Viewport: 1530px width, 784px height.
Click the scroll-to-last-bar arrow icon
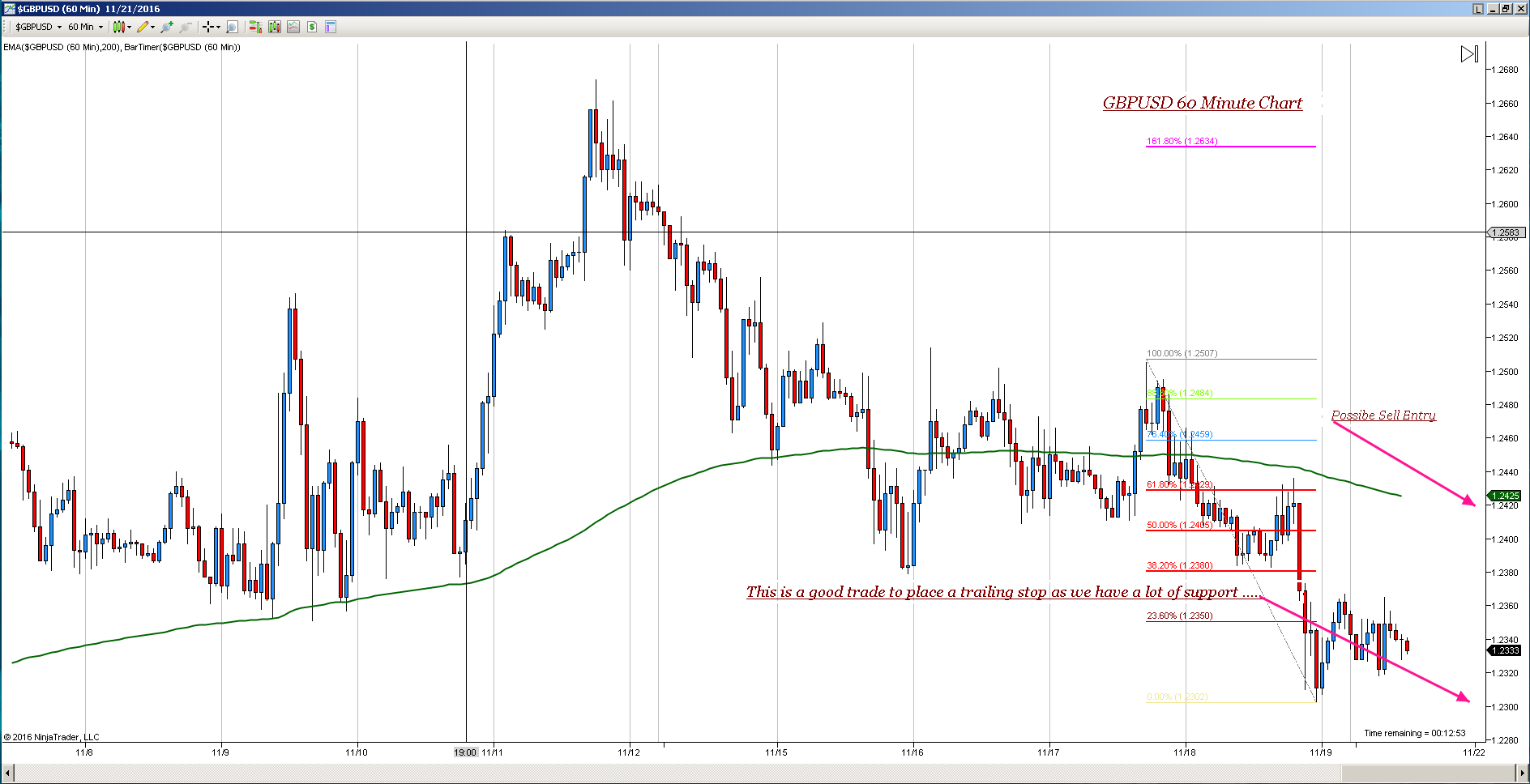[x=1469, y=54]
